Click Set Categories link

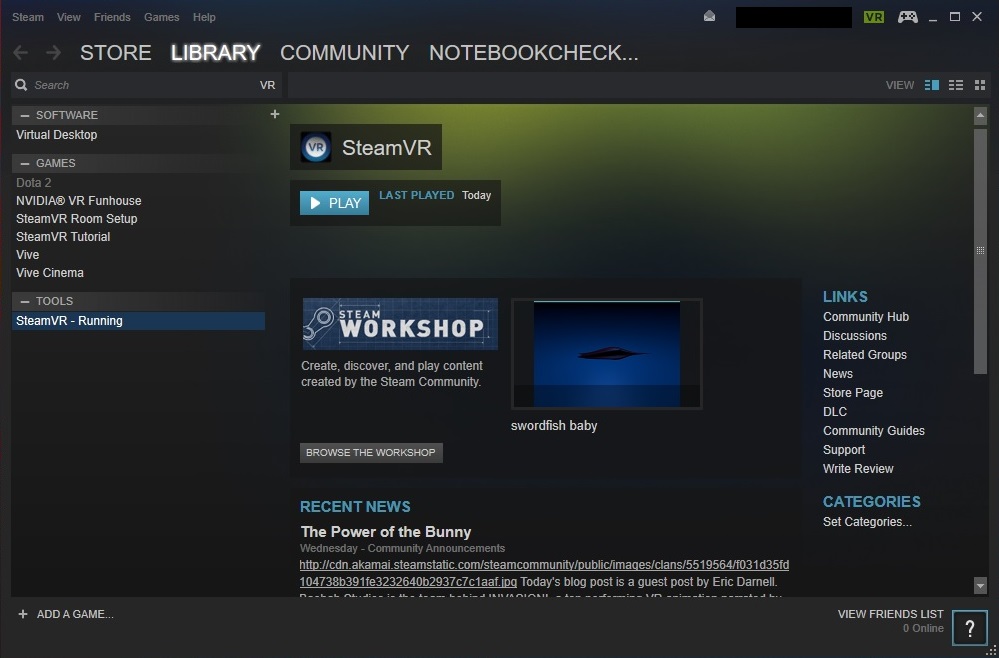pyautogui.click(x=867, y=522)
